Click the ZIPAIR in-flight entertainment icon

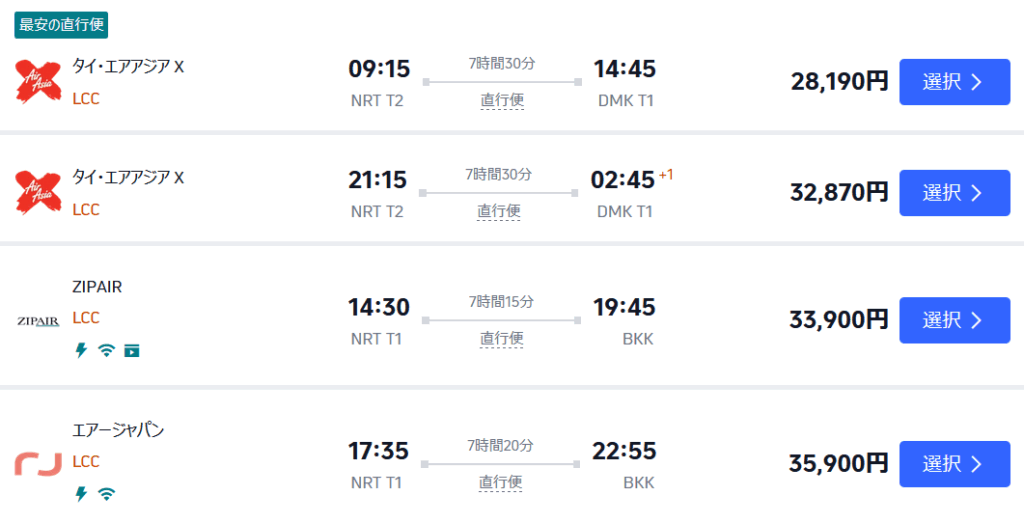(131, 350)
